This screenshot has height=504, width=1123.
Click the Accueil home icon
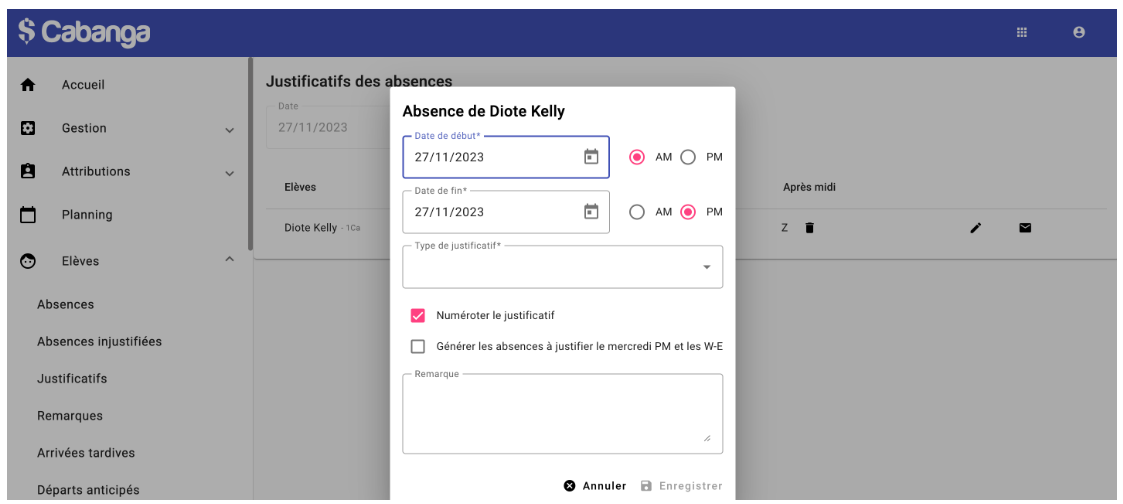coord(28,85)
